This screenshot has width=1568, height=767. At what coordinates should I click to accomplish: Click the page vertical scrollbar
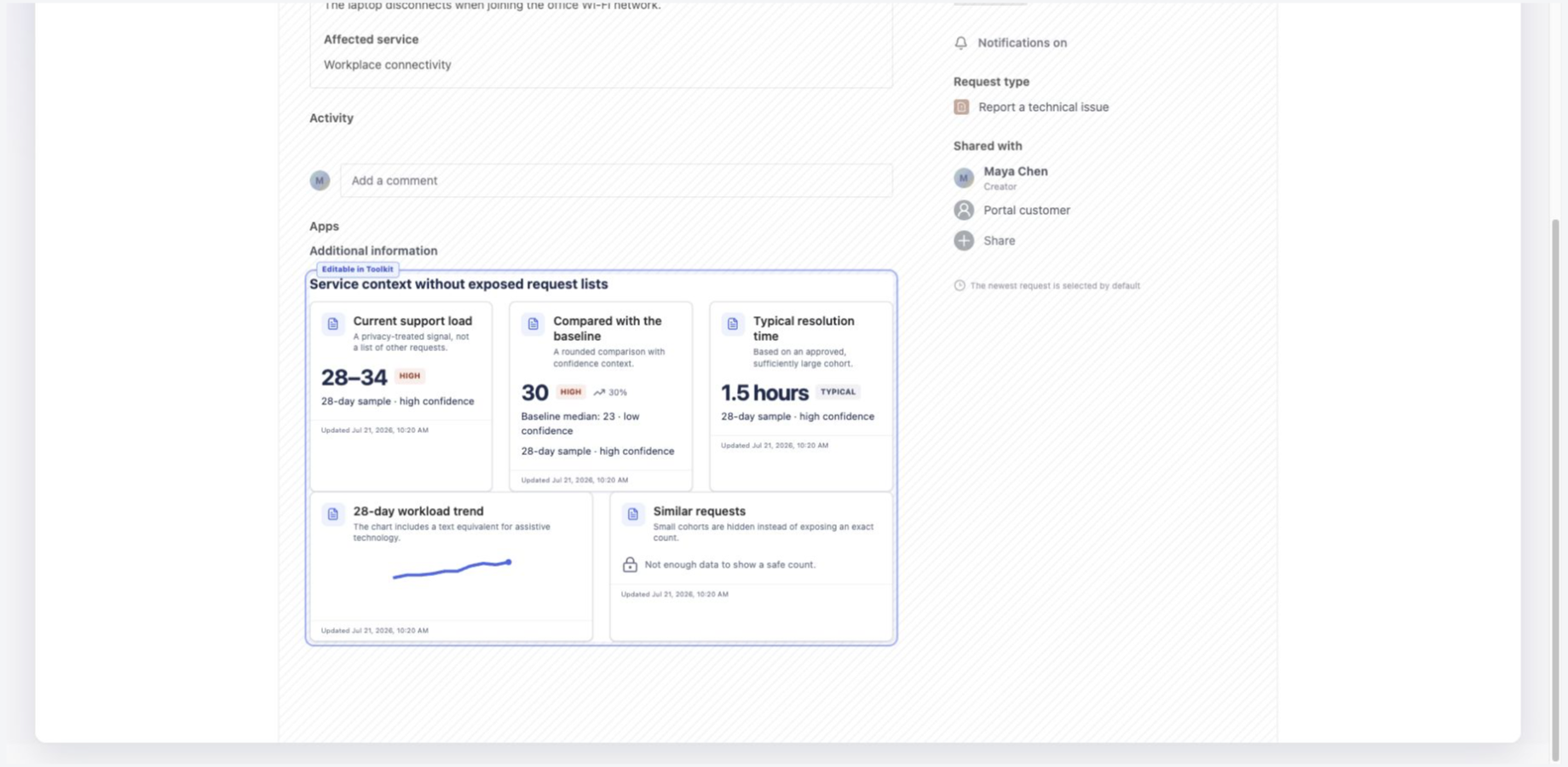click(x=1556, y=490)
